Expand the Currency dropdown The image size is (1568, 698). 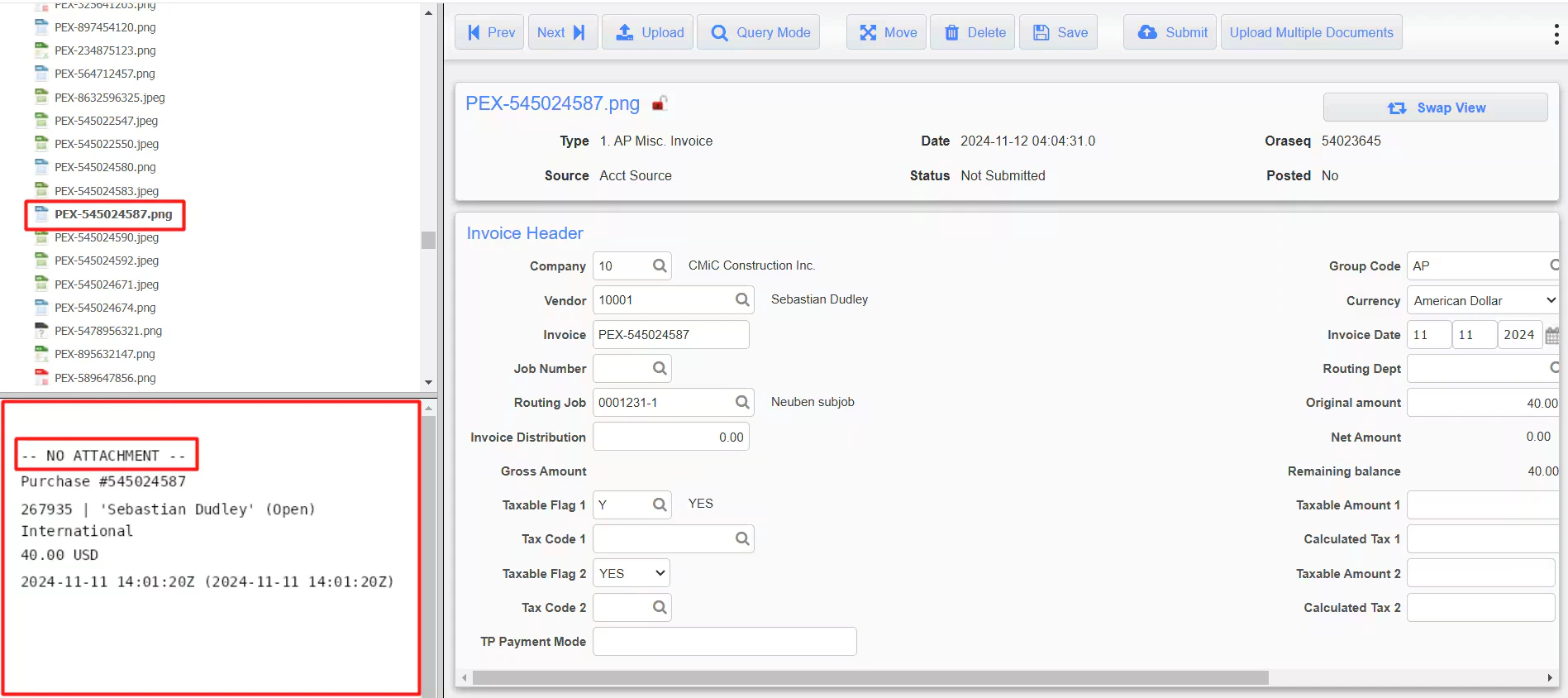tap(1484, 300)
